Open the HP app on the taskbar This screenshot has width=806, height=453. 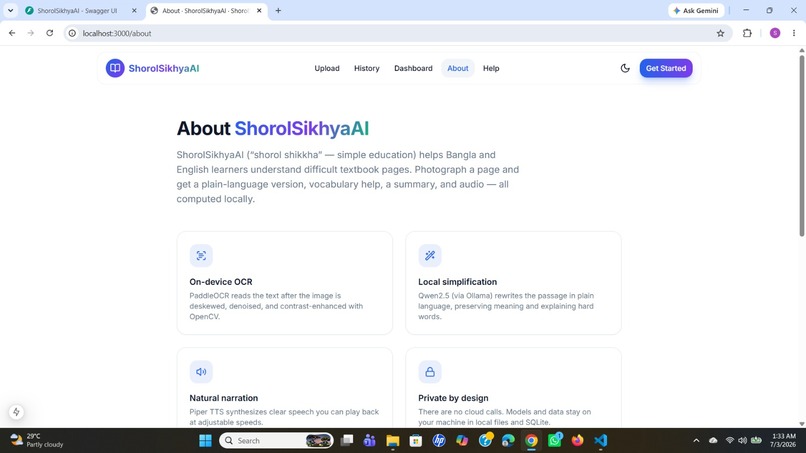click(x=439, y=441)
